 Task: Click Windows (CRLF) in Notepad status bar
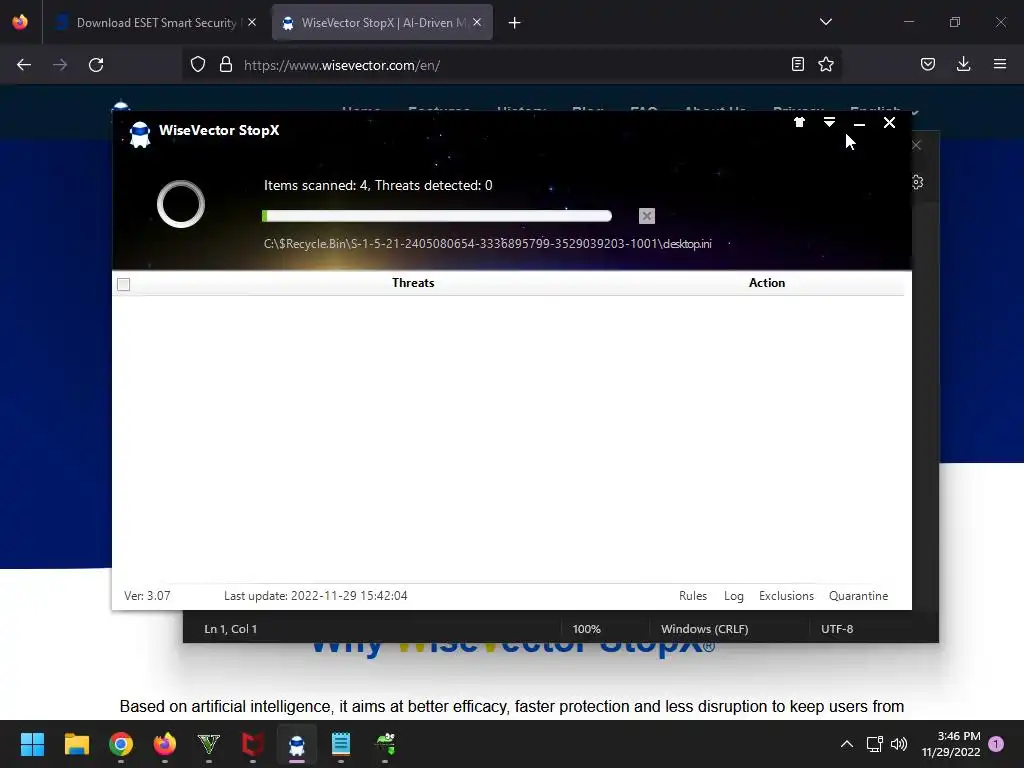705,629
